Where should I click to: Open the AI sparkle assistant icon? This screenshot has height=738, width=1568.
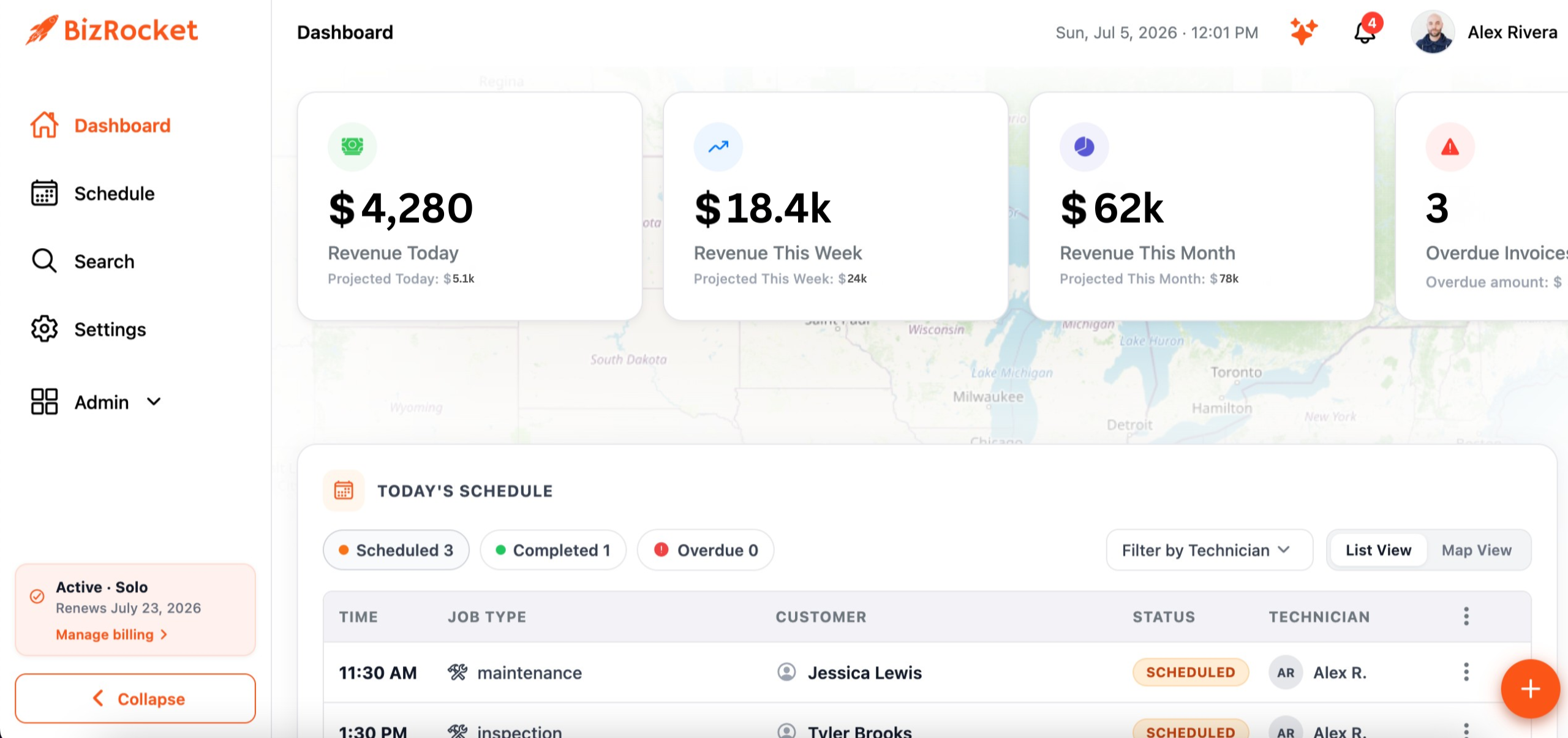tap(1303, 32)
